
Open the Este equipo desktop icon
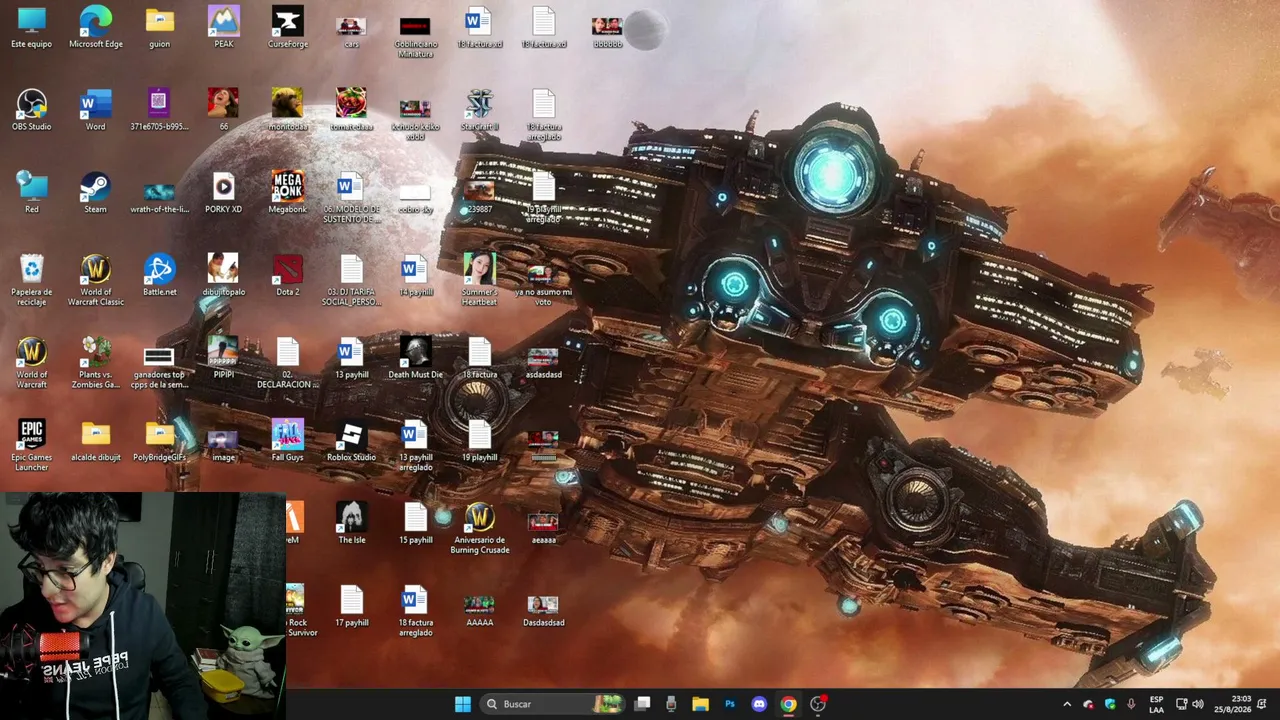[x=32, y=28]
